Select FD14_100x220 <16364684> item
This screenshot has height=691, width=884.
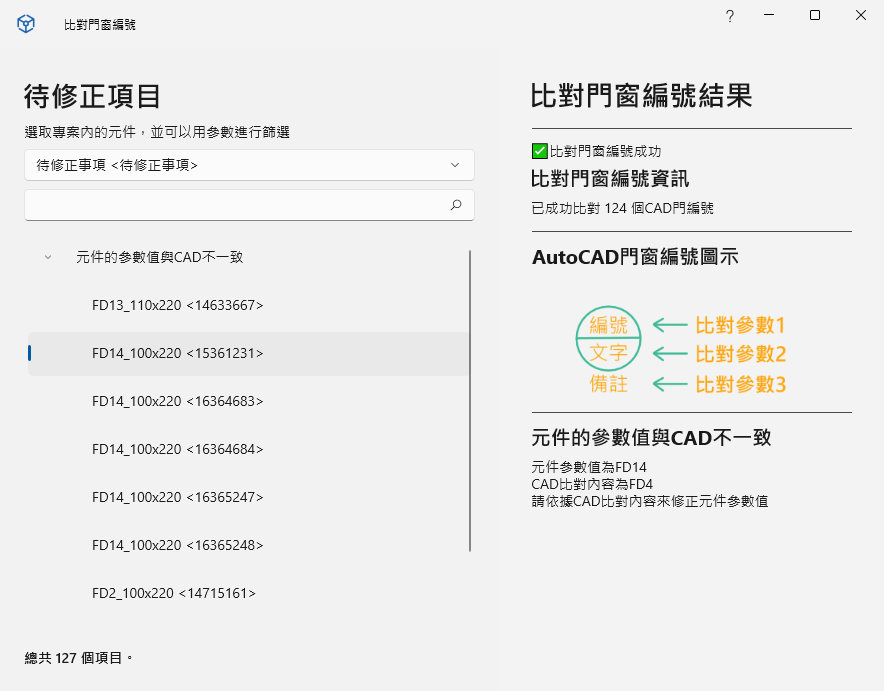(177, 449)
